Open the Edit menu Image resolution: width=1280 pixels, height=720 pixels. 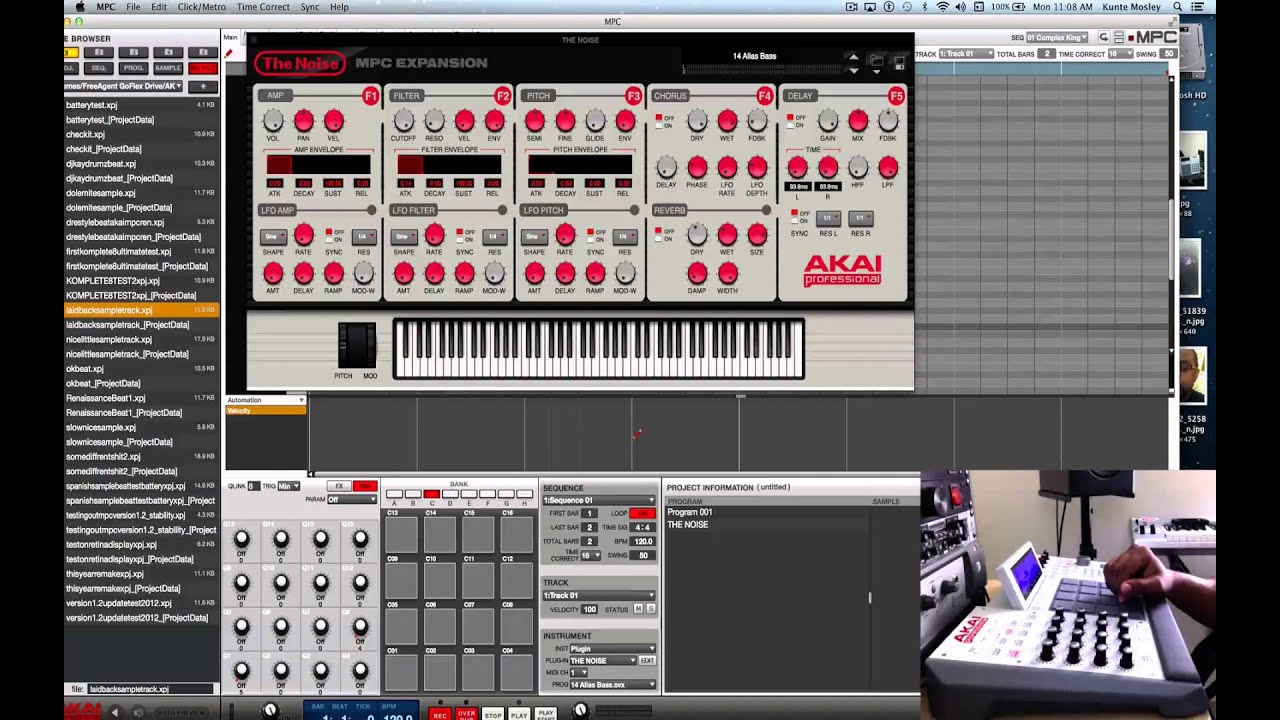[159, 7]
